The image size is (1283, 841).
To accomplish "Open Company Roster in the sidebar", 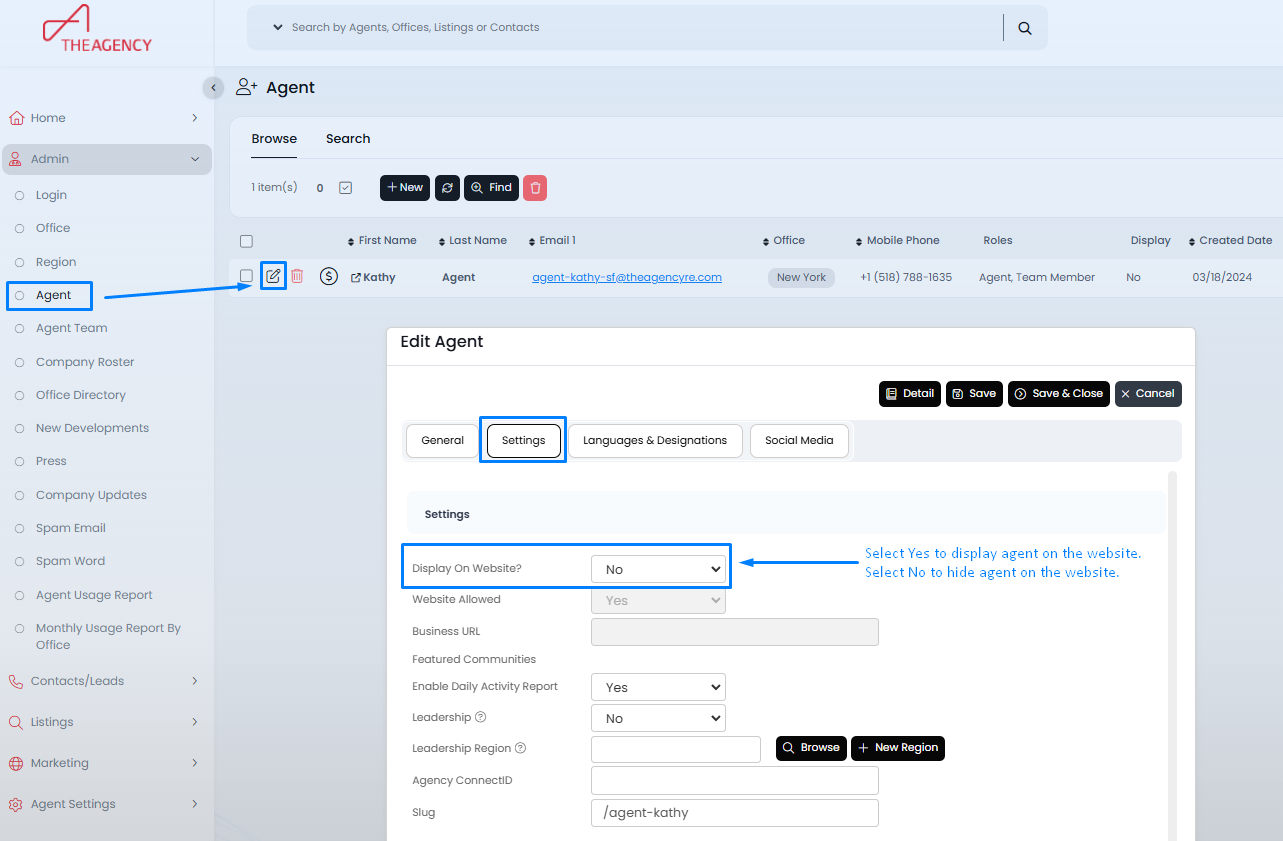I will 85,362.
